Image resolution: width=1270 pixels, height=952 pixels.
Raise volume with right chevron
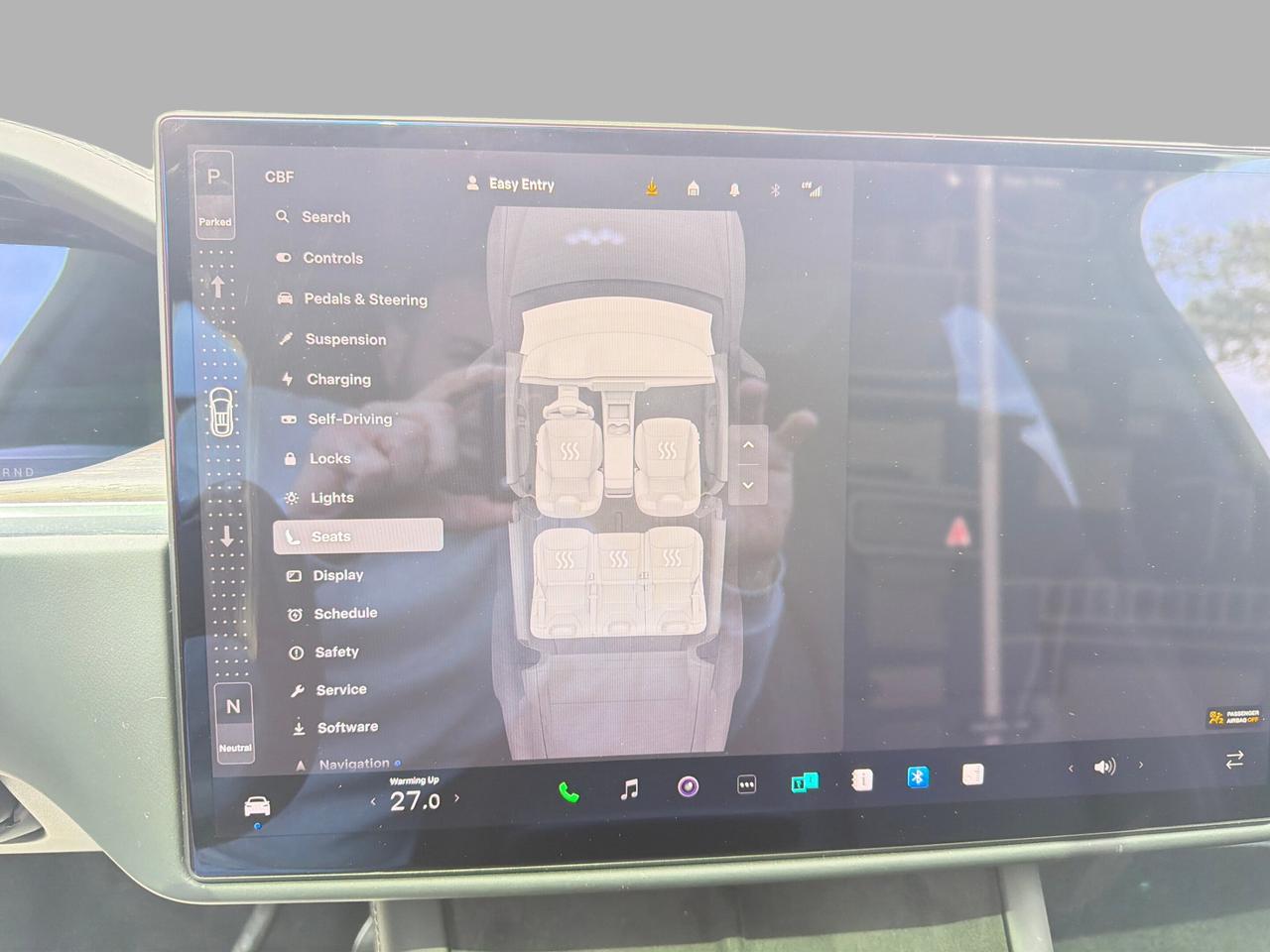coord(1141,765)
